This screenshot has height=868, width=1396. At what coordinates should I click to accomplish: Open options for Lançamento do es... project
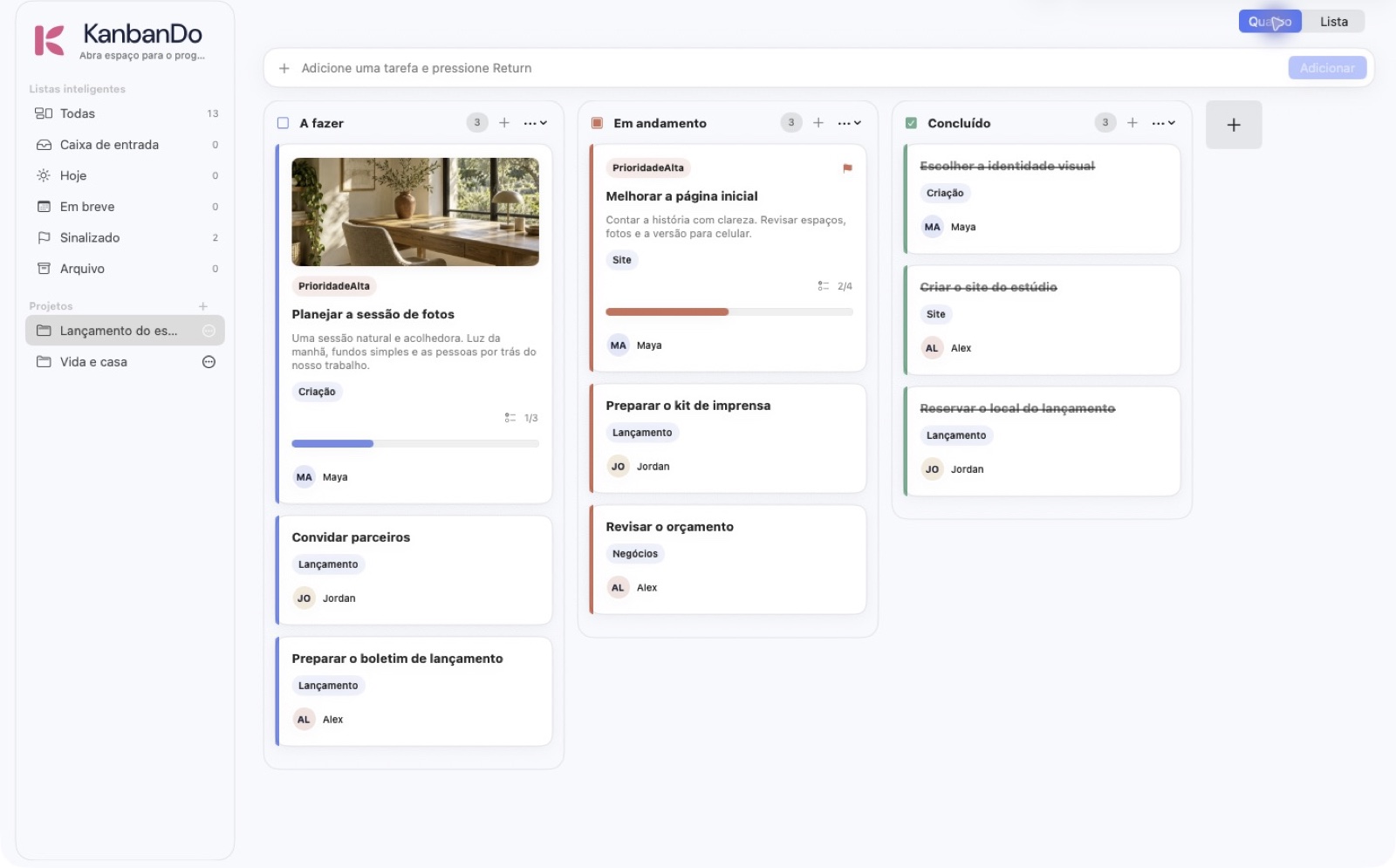[x=209, y=331]
